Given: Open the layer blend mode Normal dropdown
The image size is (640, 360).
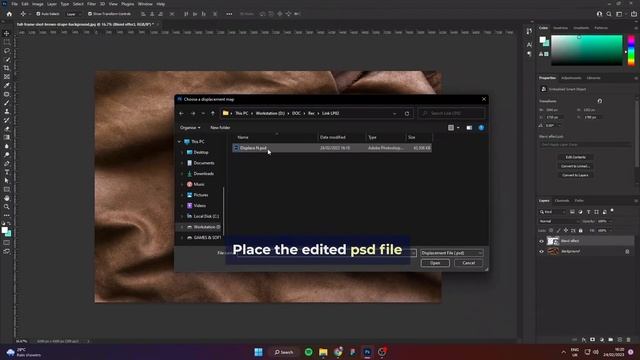Looking at the screenshot, I should pyautogui.click(x=559, y=221).
